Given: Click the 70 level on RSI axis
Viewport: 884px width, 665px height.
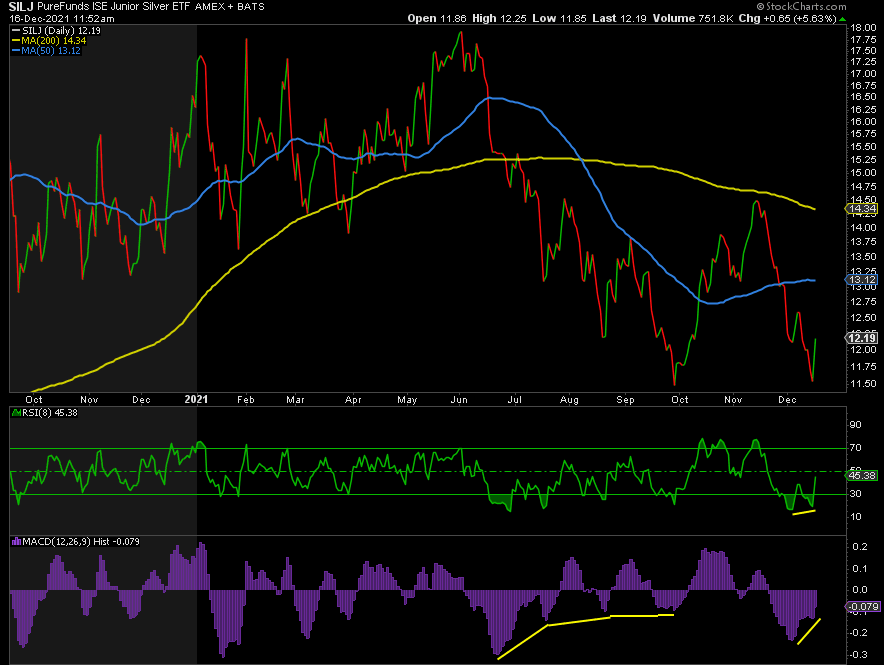Looking at the screenshot, I should click(855, 448).
